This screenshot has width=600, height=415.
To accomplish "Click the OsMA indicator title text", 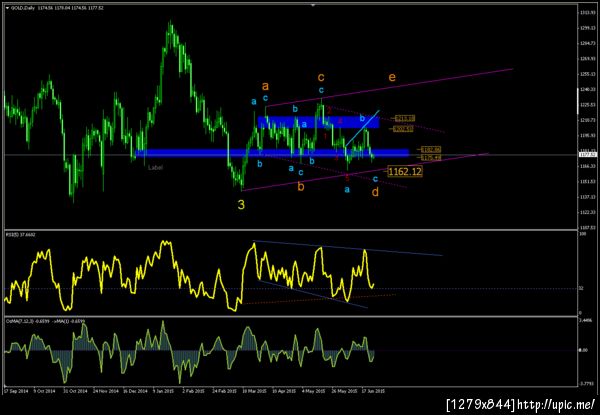I will pos(45,321).
